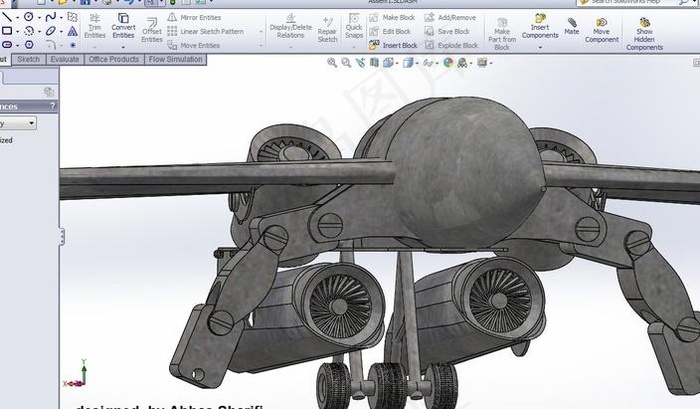Click Convert Entities
The height and width of the screenshot is (409, 700).
pyautogui.click(x=123, y=26)
